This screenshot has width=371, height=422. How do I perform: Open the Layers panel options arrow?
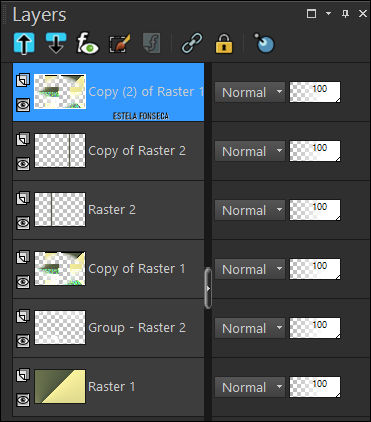(328, 13)
